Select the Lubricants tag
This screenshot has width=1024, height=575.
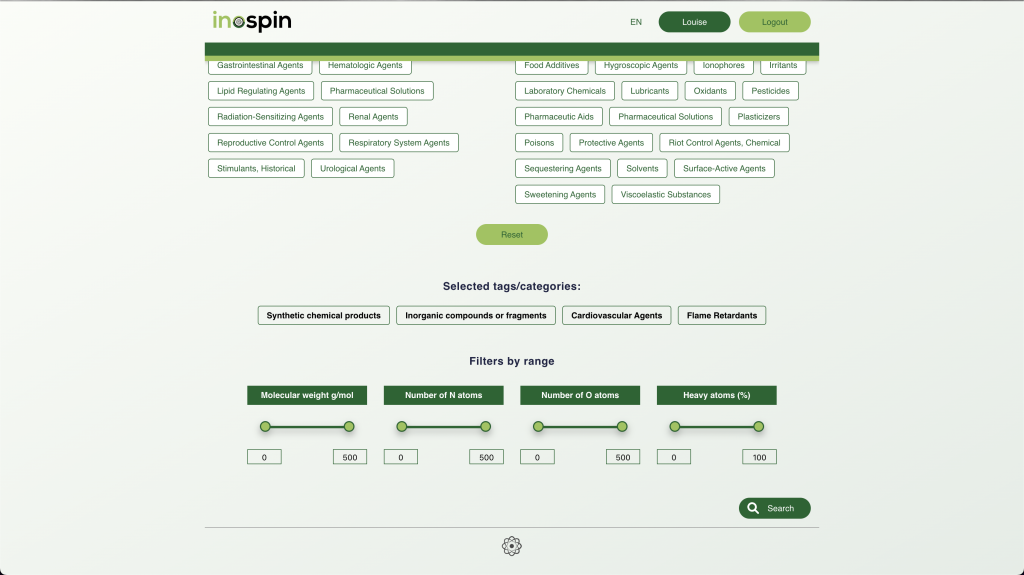650,91
